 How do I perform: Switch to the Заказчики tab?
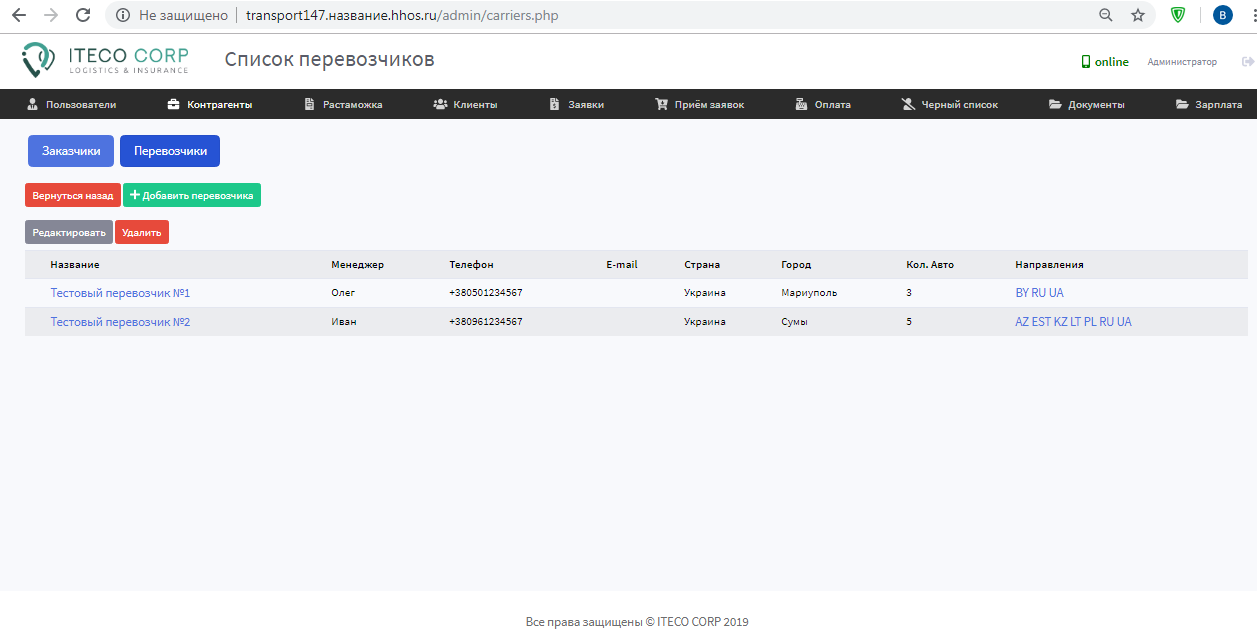click(x=71, y=151)
